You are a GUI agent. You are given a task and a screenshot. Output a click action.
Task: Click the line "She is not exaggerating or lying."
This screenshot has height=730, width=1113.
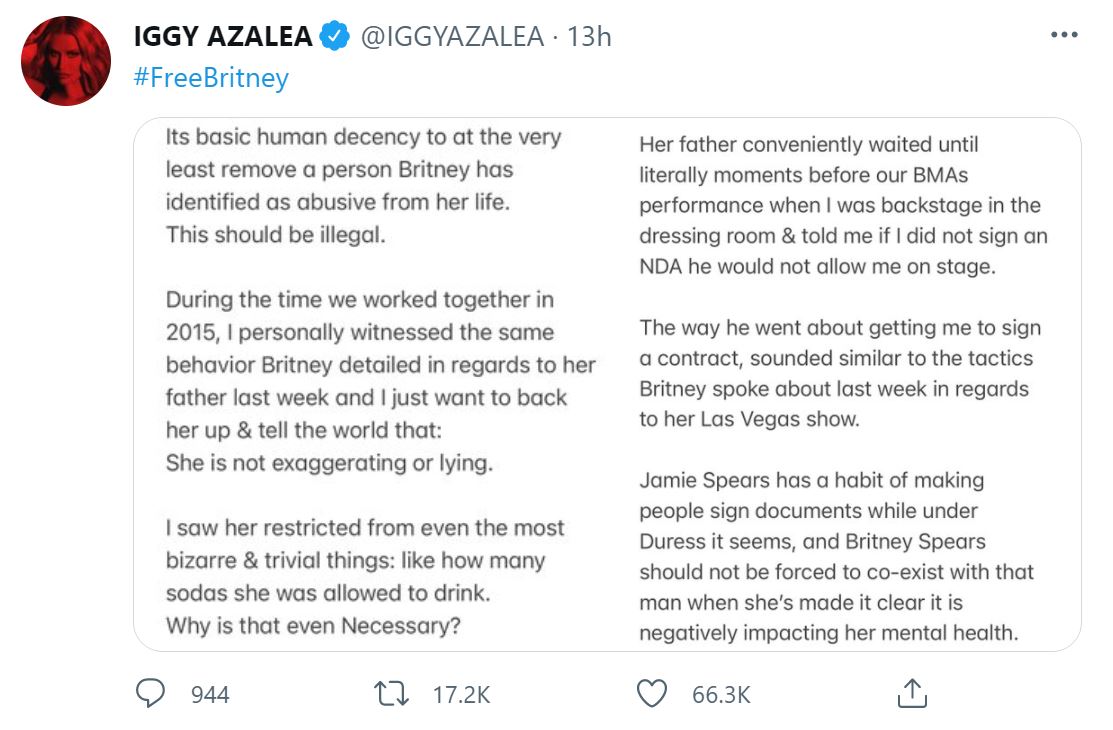pyautogui.click(x=329, y=463)
